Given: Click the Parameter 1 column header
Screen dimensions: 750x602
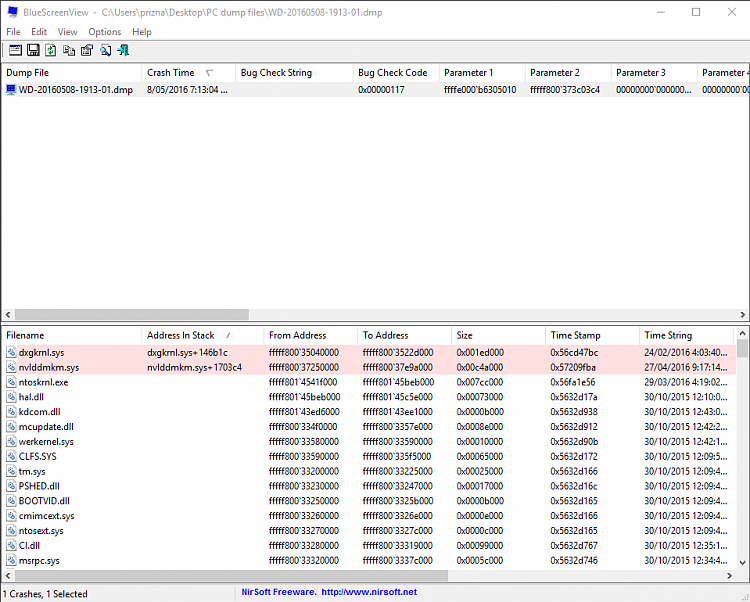Looking at the screenshot, I should (482, 73).
